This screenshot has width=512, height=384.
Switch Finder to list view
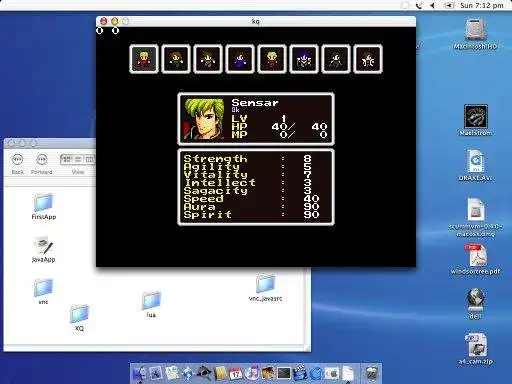click(78, 160)
